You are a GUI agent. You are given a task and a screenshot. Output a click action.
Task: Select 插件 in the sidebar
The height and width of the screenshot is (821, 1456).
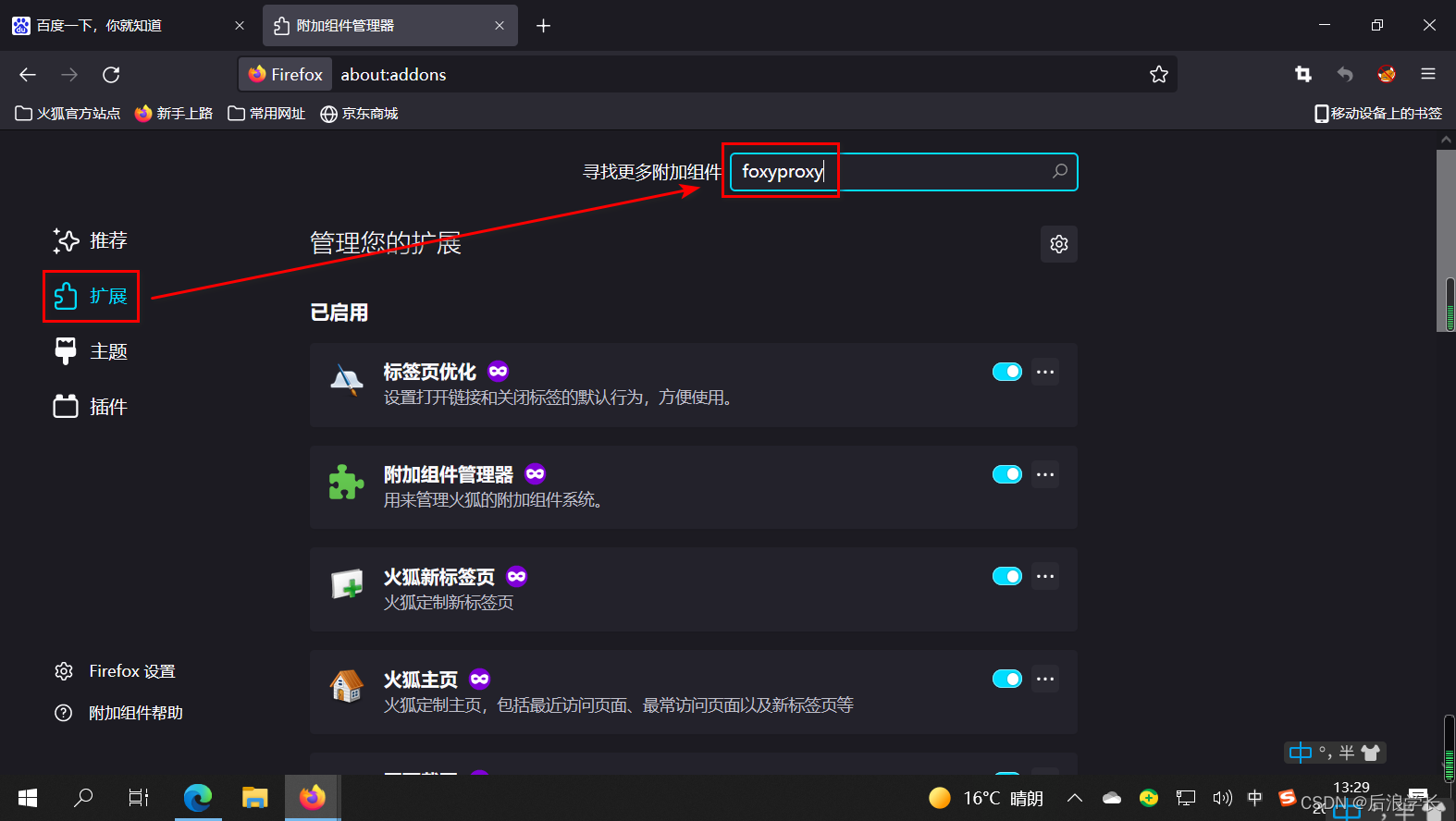click(x=91, y=407)
